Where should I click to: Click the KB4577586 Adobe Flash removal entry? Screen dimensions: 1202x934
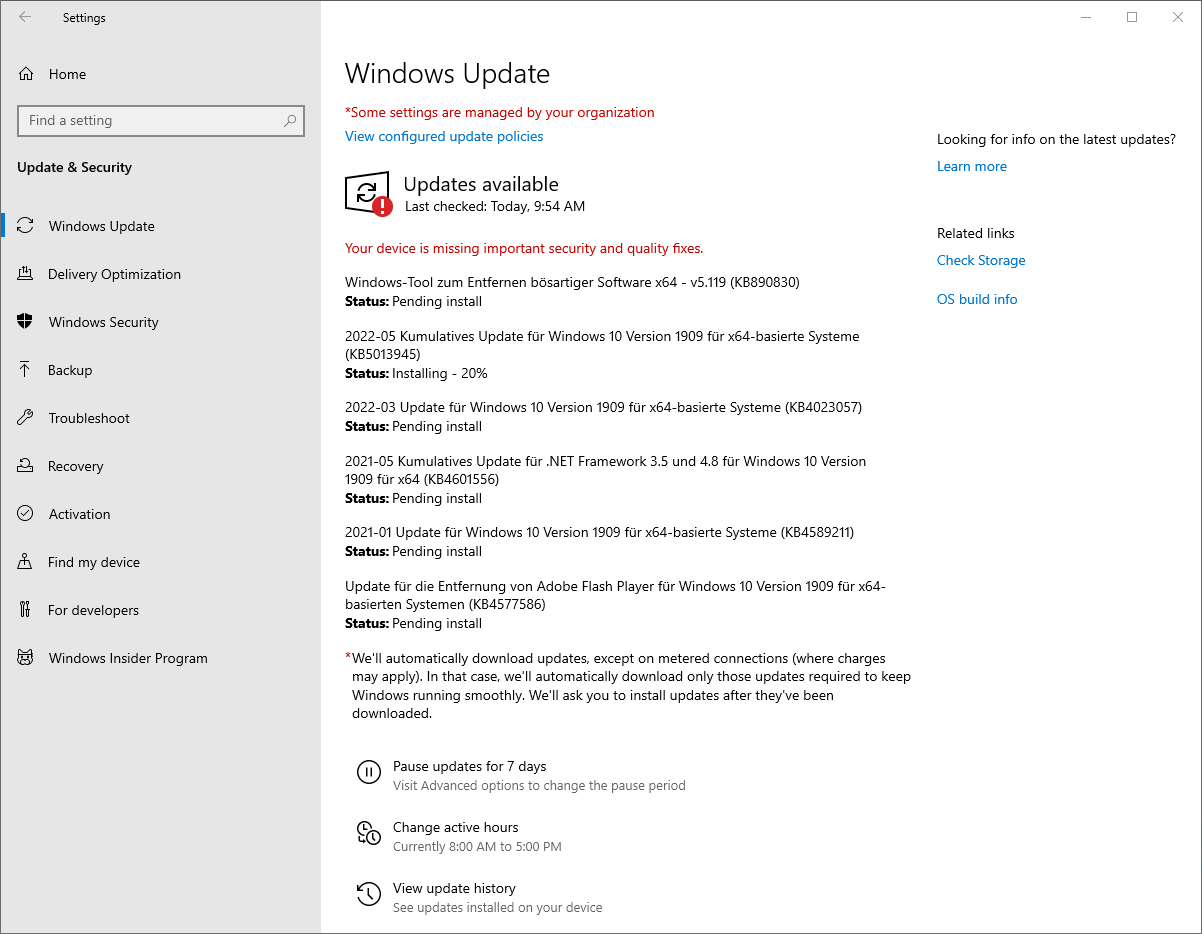click(615, 595)
